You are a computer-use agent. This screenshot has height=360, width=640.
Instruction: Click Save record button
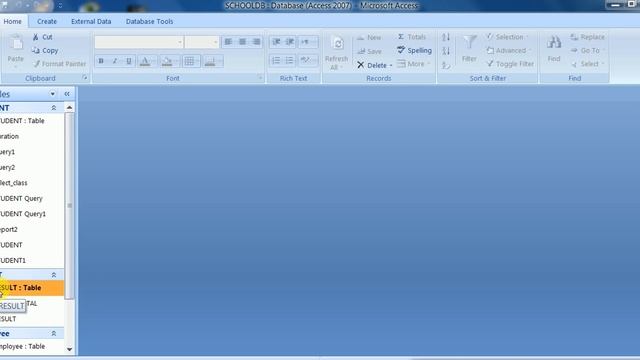click(x=369, y=51)
